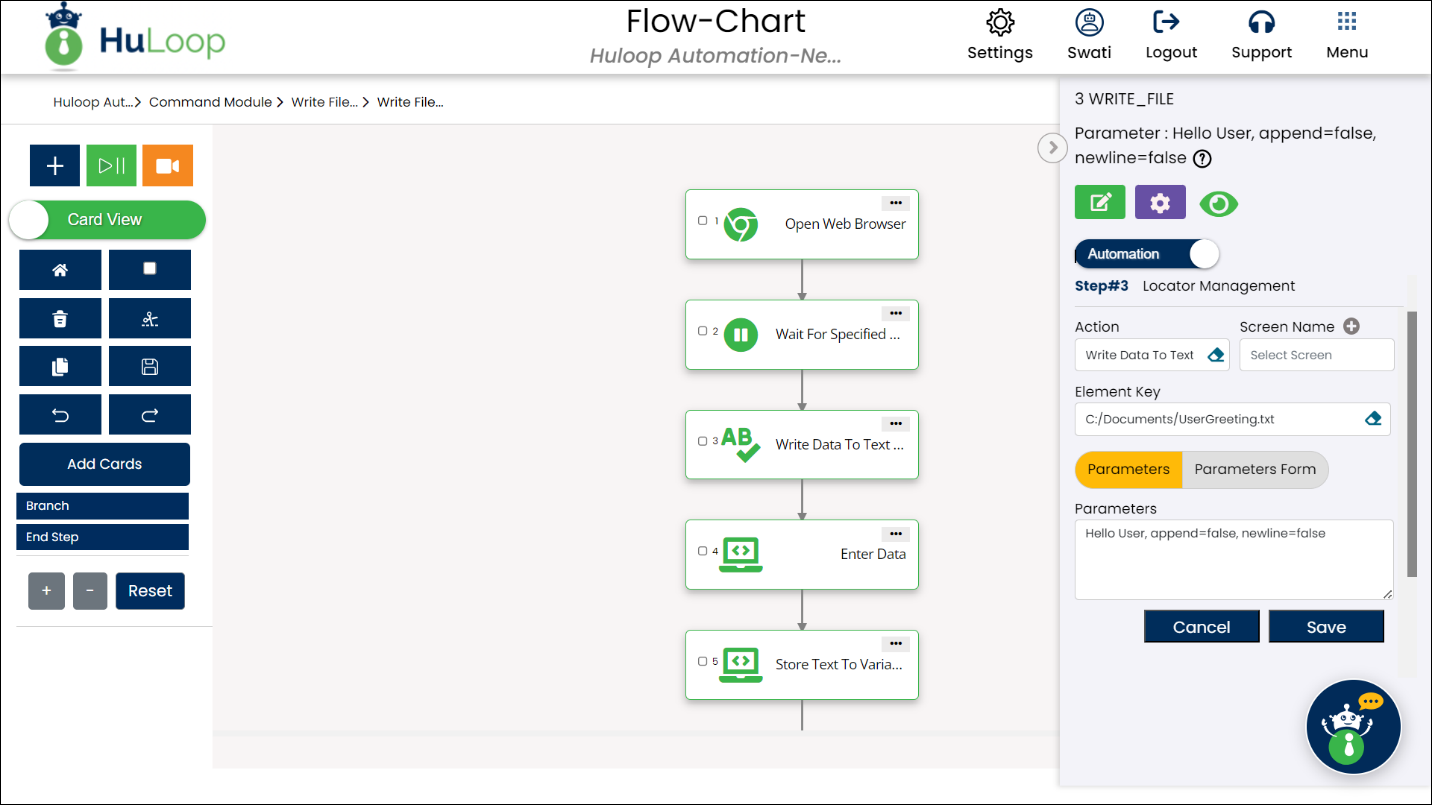Open the Menu grid in header
Image resolution: width=1432 pixels, height=805 pixels.
click(x=1346, y=35)
